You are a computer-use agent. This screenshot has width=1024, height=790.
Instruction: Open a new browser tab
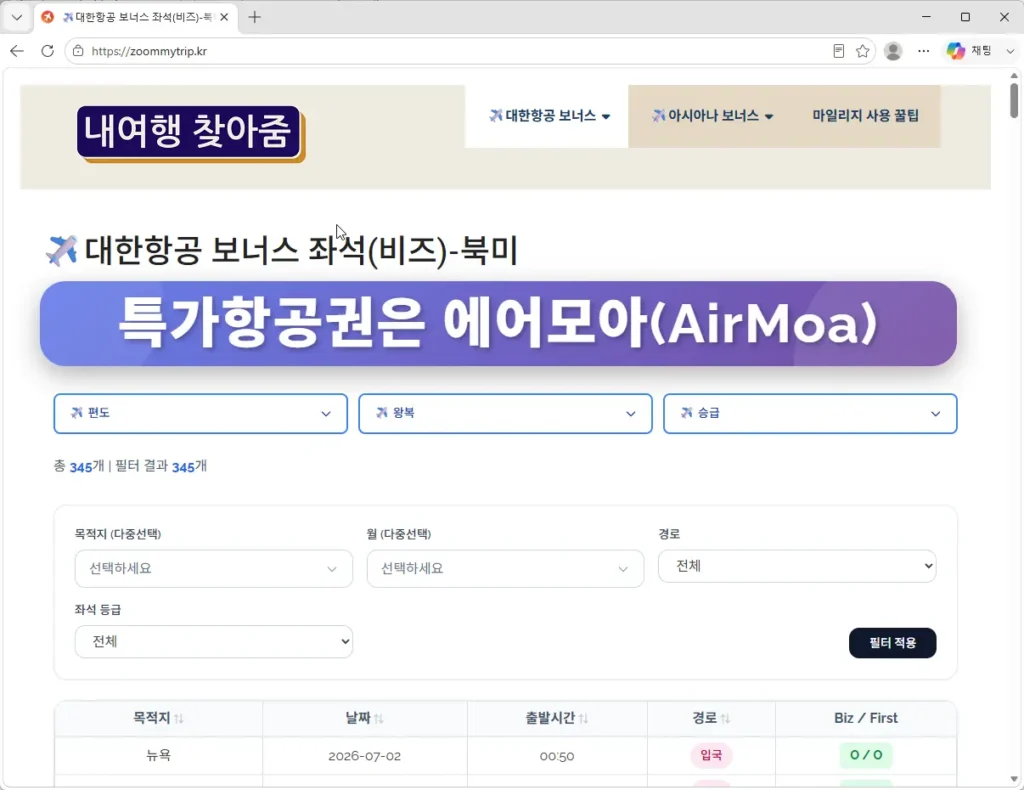pos(255,17)
